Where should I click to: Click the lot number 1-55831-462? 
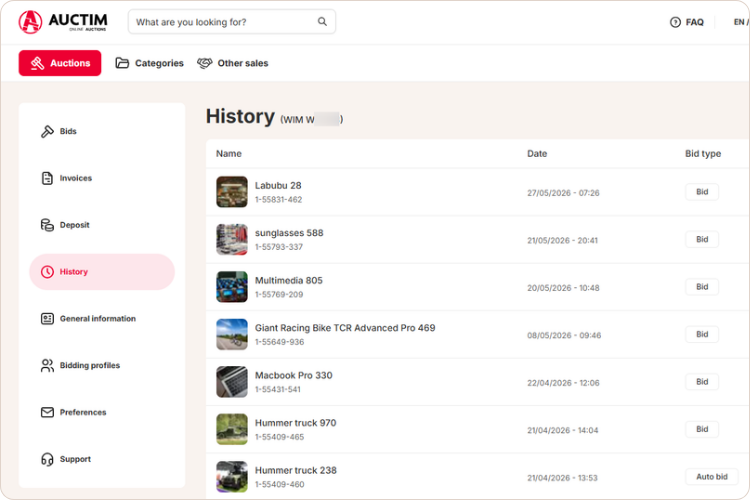278,200
